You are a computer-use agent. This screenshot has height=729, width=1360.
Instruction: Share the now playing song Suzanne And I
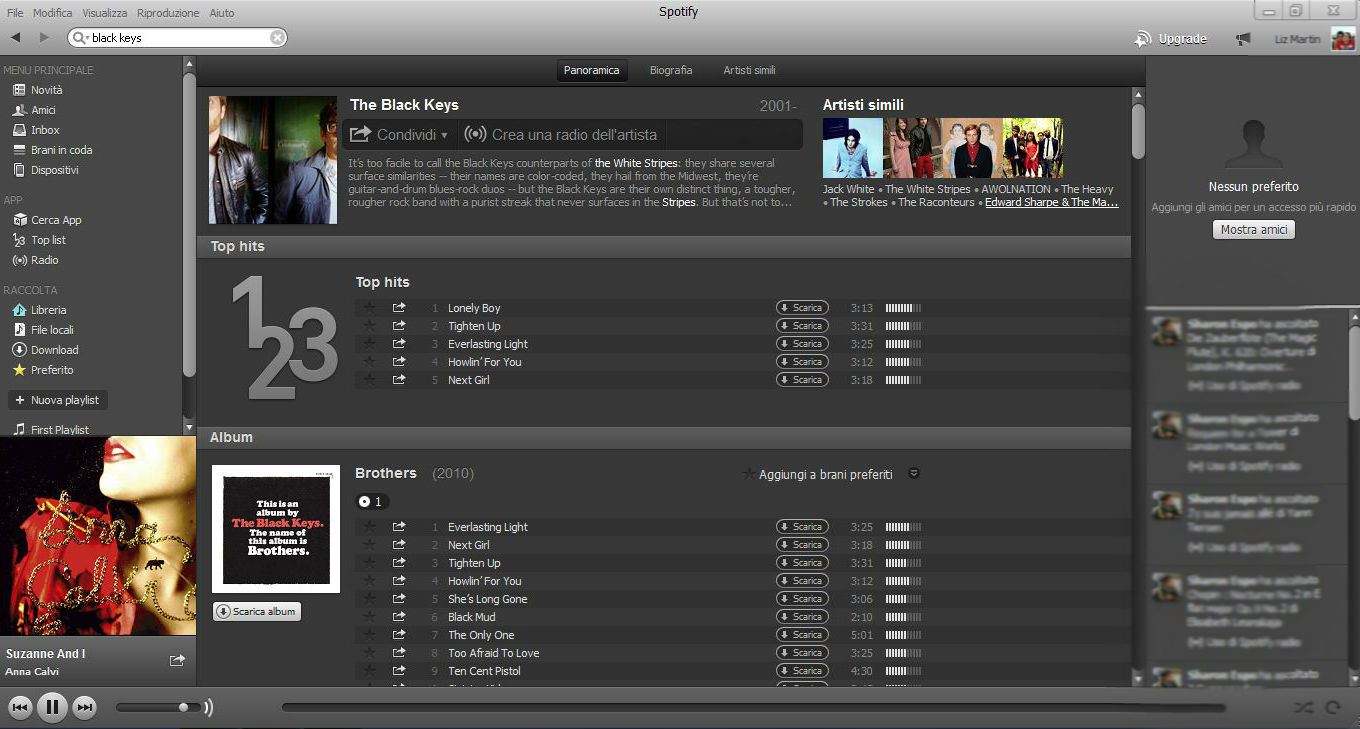[177, 660]
